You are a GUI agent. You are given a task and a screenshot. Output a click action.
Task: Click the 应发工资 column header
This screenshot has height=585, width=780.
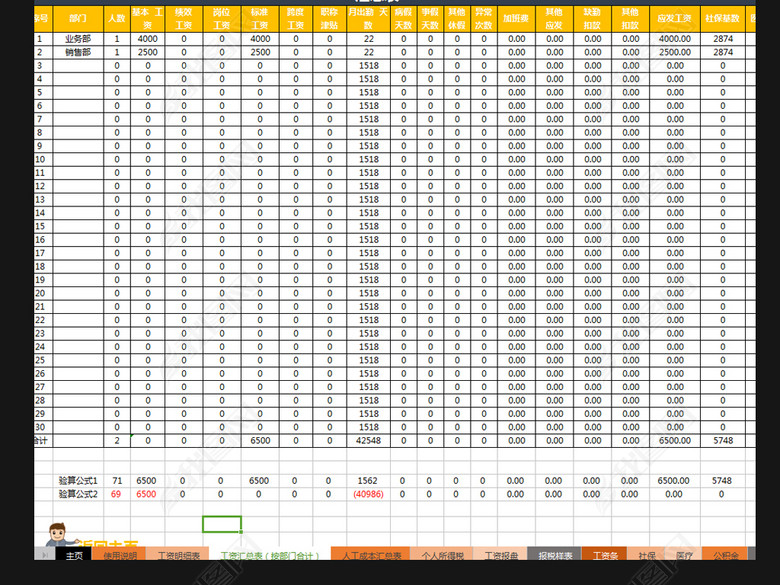(675, 18)
